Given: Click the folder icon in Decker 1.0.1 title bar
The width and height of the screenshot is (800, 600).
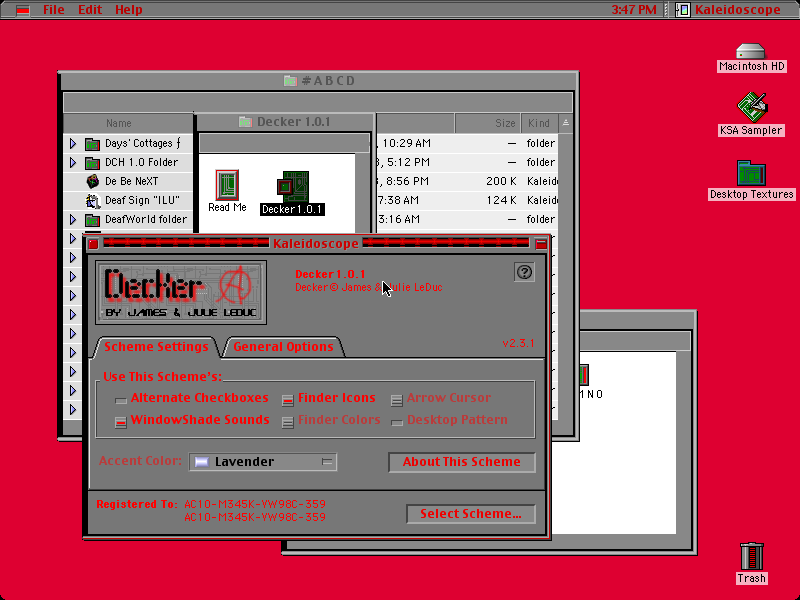Looking at the screenshot, I should point(245,122).
